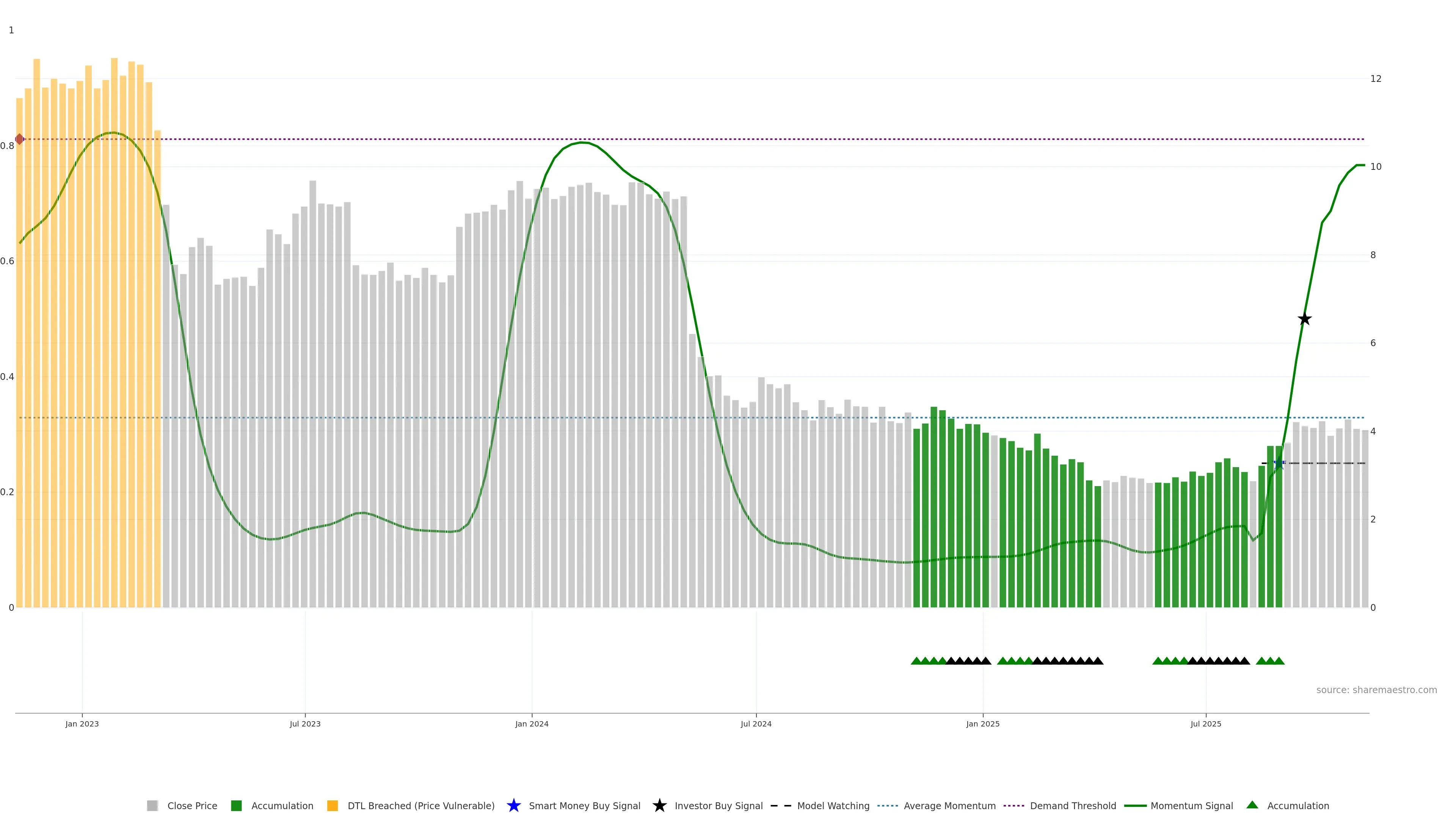The image size is (1456, 819).
Task: Click the blue Smart Money star on chart
Action: (1279, 463)
